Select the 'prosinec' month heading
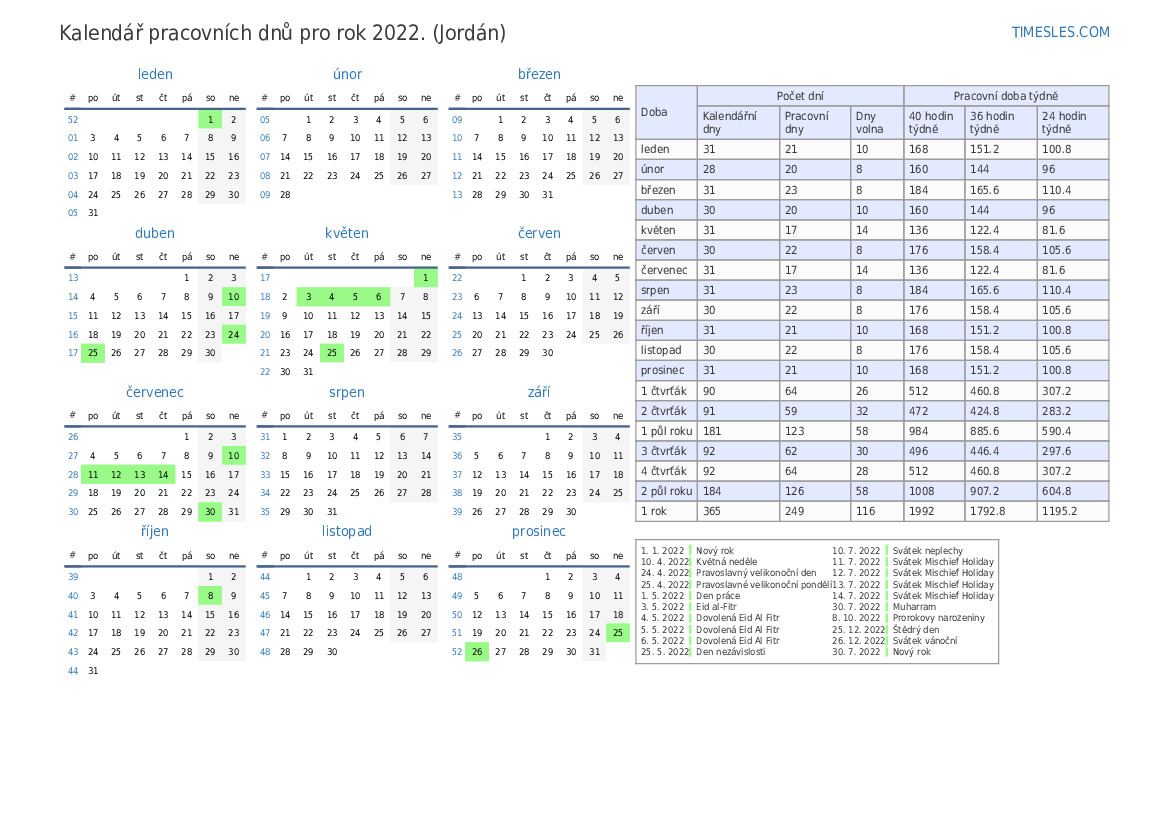Image resolution: width=1169 pixels, height=827 pixels. [539, 531]
